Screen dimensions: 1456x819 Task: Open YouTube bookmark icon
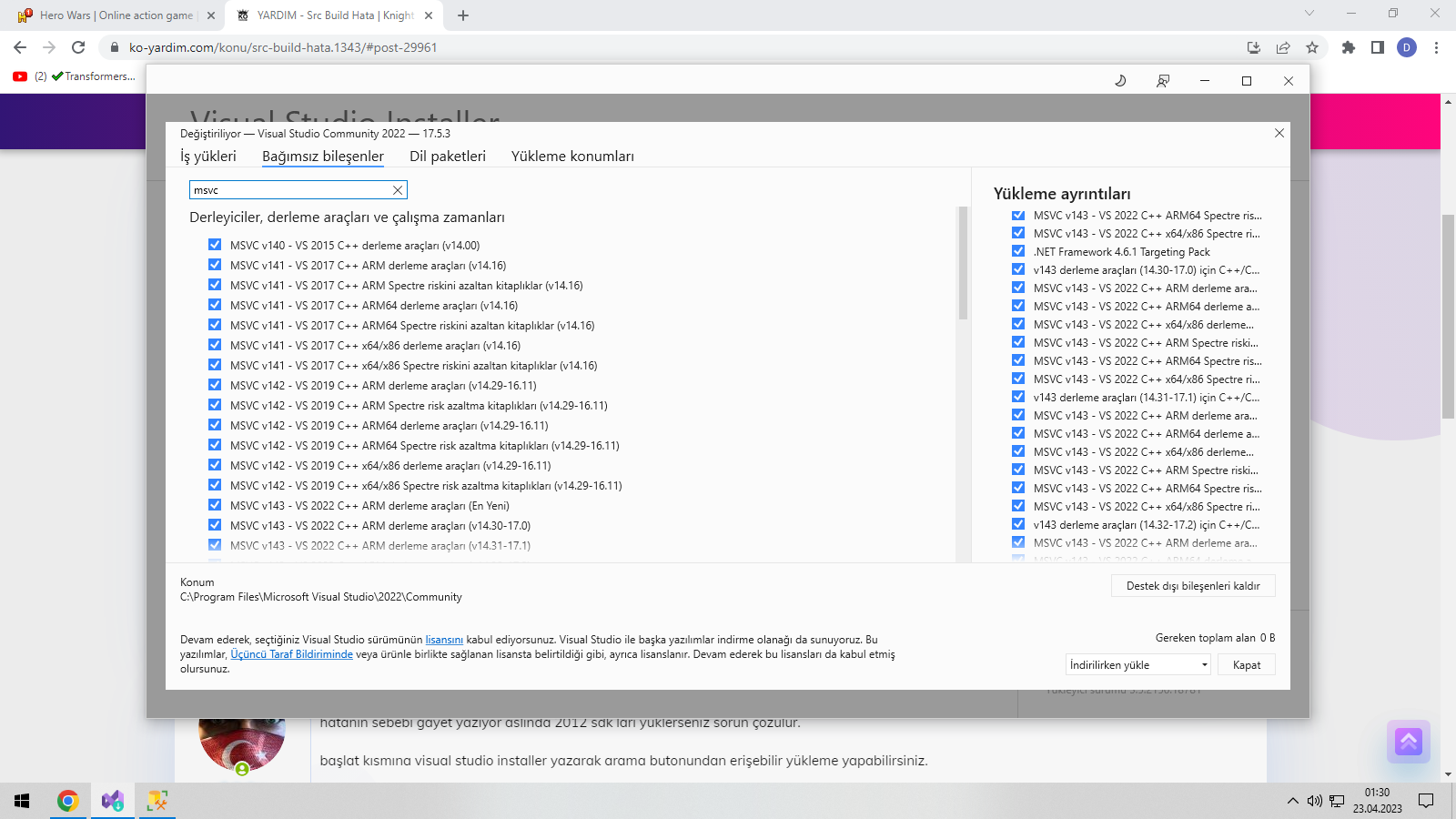point(20,76)
